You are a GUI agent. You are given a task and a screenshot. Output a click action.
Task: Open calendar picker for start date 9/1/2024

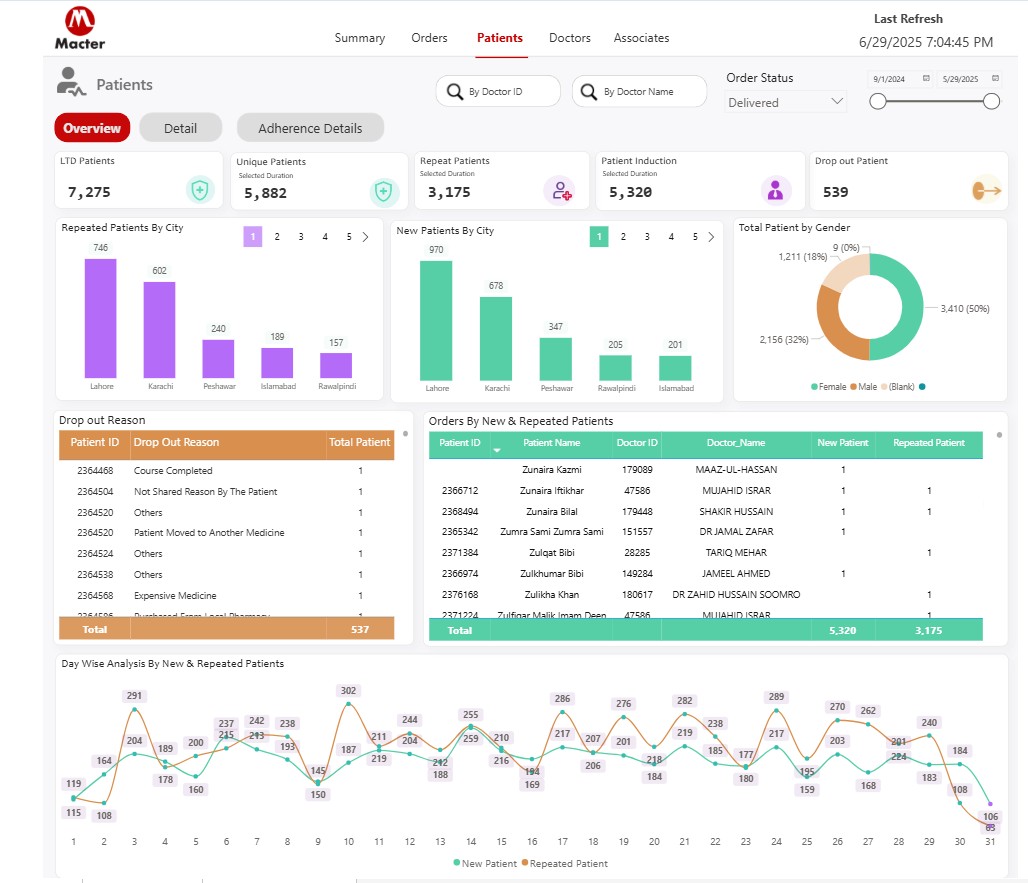pos(926,78)
